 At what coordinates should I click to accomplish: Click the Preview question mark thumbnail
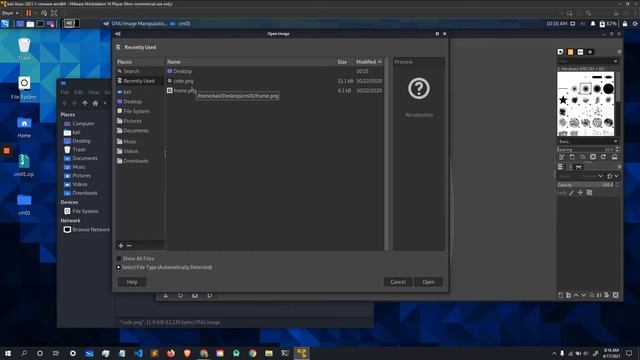click(419, 88)
